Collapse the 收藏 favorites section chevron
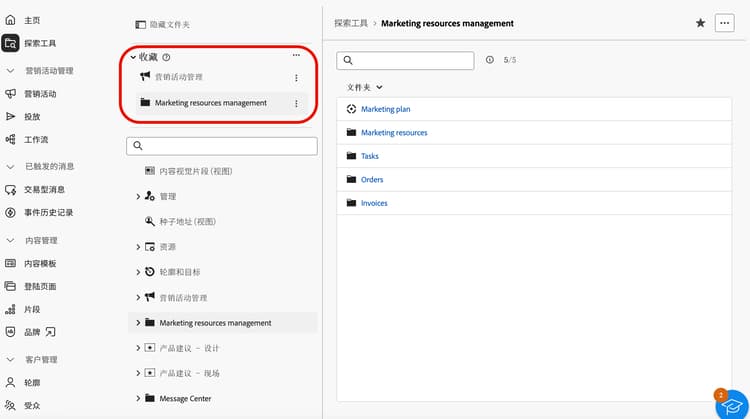This screenshot has height=419, width=750. [133, 57]
